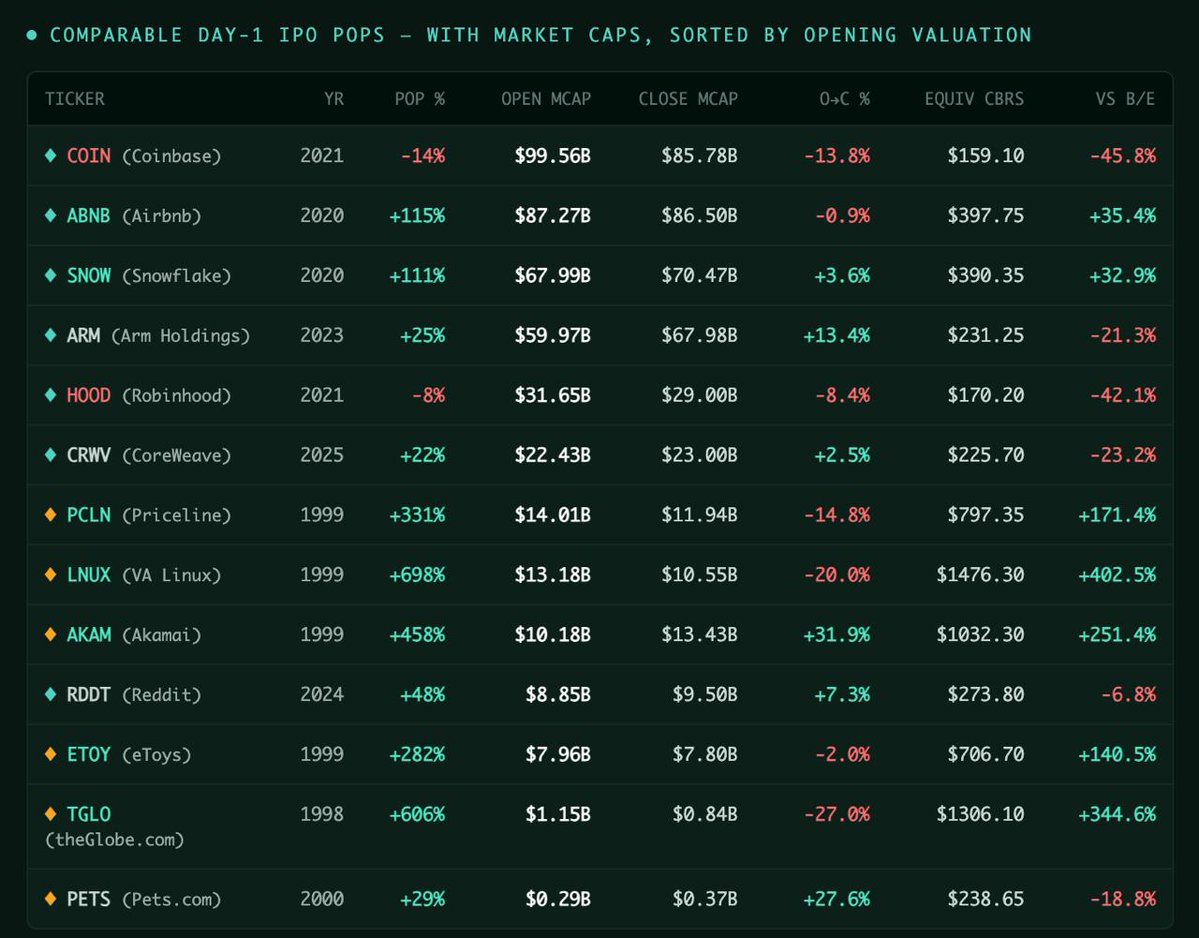
Task: Sort by the POP % column header
Action: point(419,99)
